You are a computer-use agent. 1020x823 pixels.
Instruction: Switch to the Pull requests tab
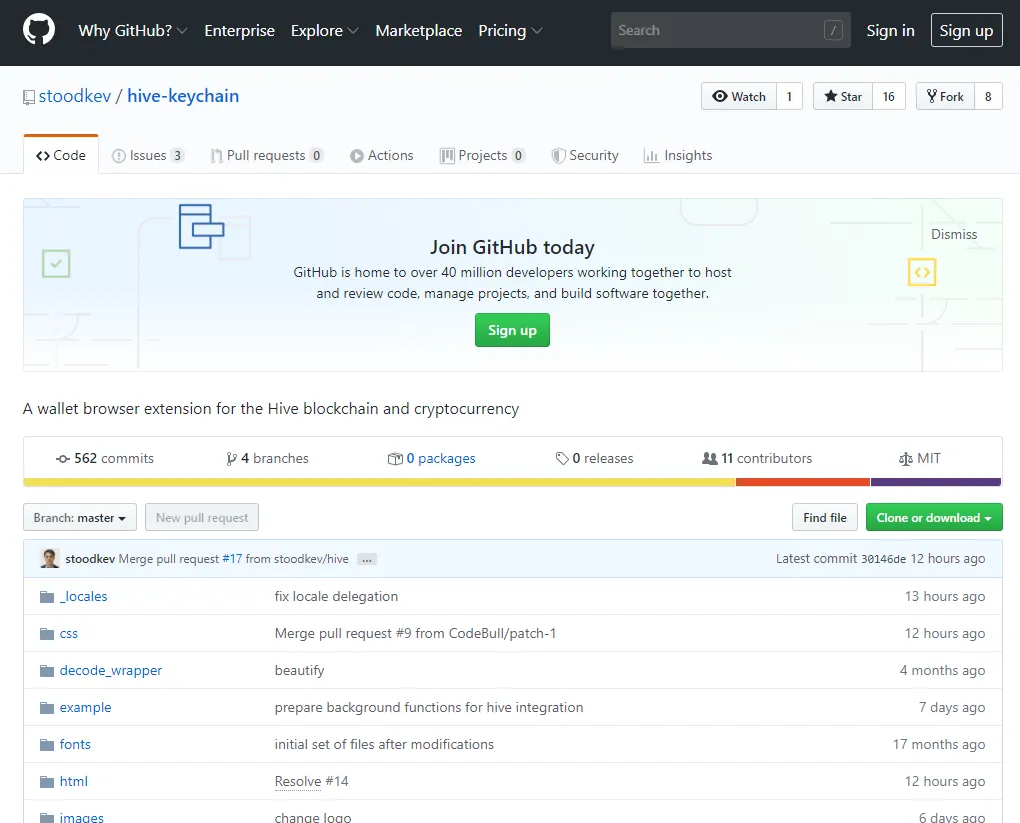pos(267,155)
